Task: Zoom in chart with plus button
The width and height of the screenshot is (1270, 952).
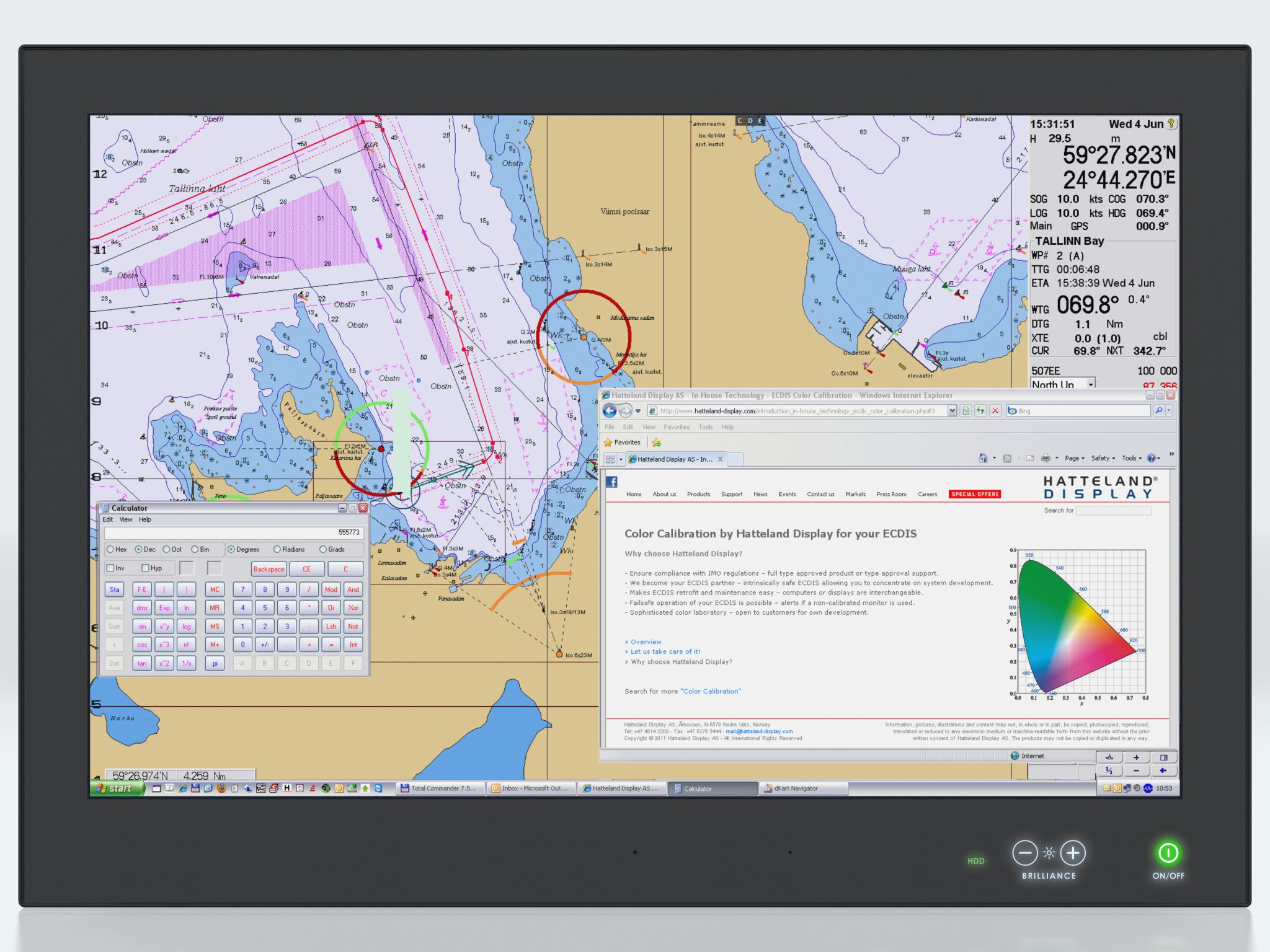Action: (1136, 757)
